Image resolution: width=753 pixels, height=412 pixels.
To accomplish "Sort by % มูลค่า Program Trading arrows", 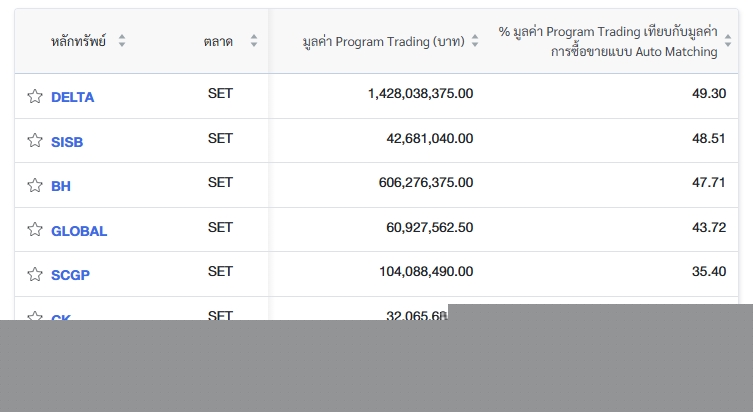I will click(727, 41).
